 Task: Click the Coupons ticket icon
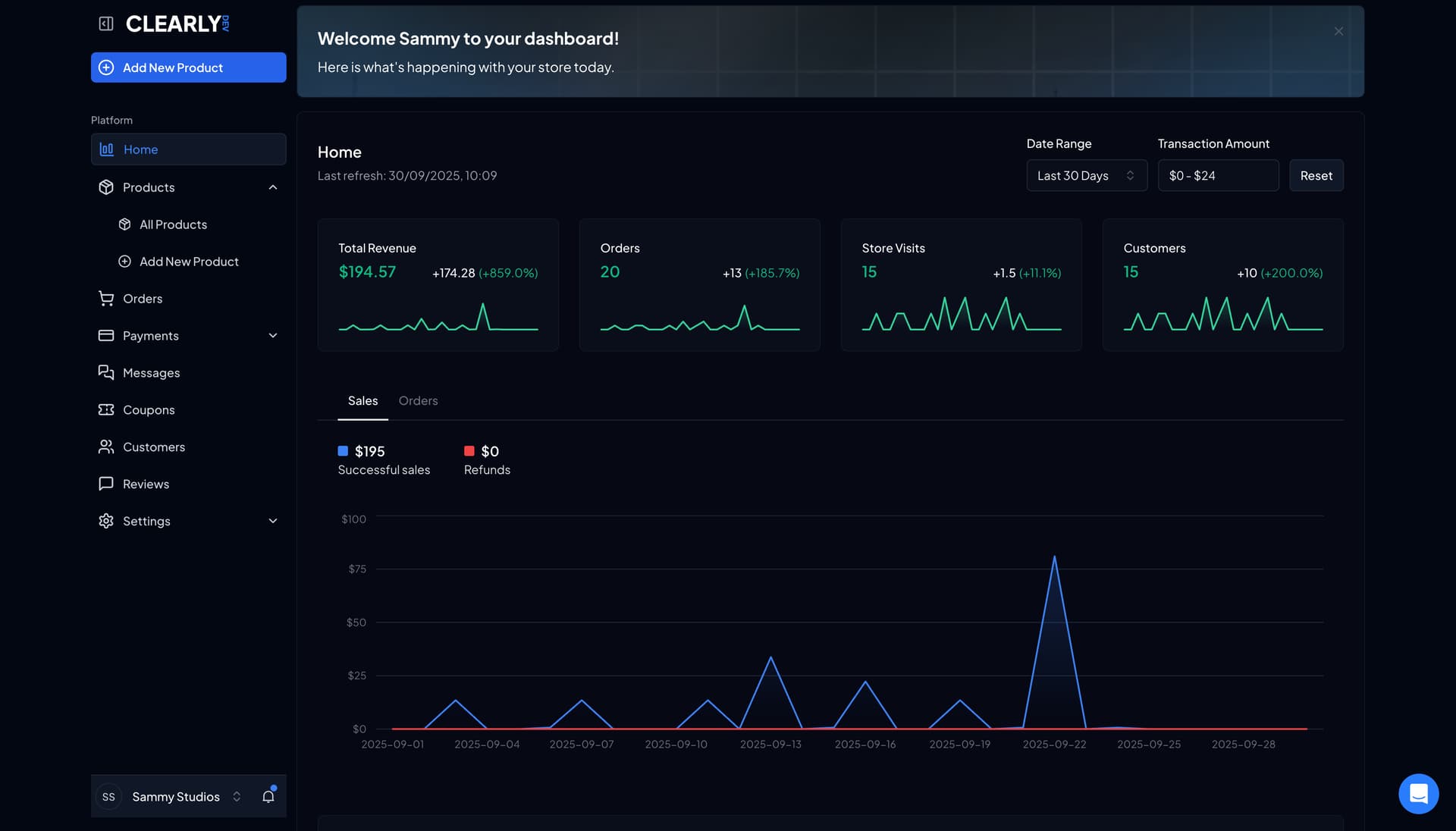106,409
